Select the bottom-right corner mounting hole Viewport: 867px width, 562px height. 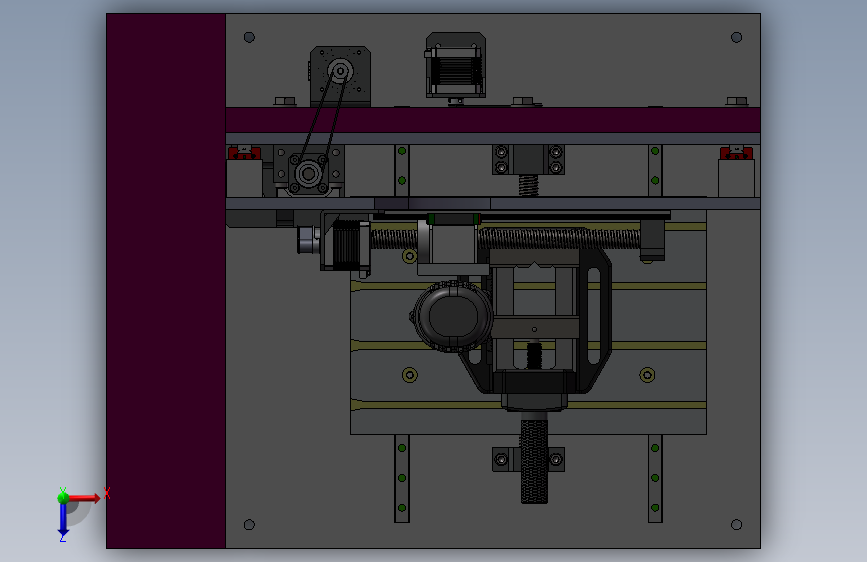click(737, 524)
